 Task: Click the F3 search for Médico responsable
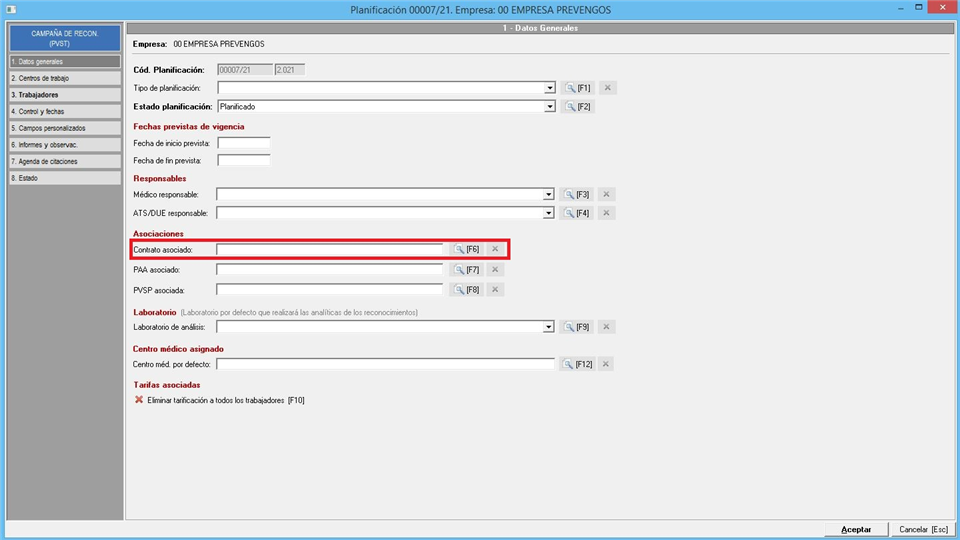coord(577,194)
